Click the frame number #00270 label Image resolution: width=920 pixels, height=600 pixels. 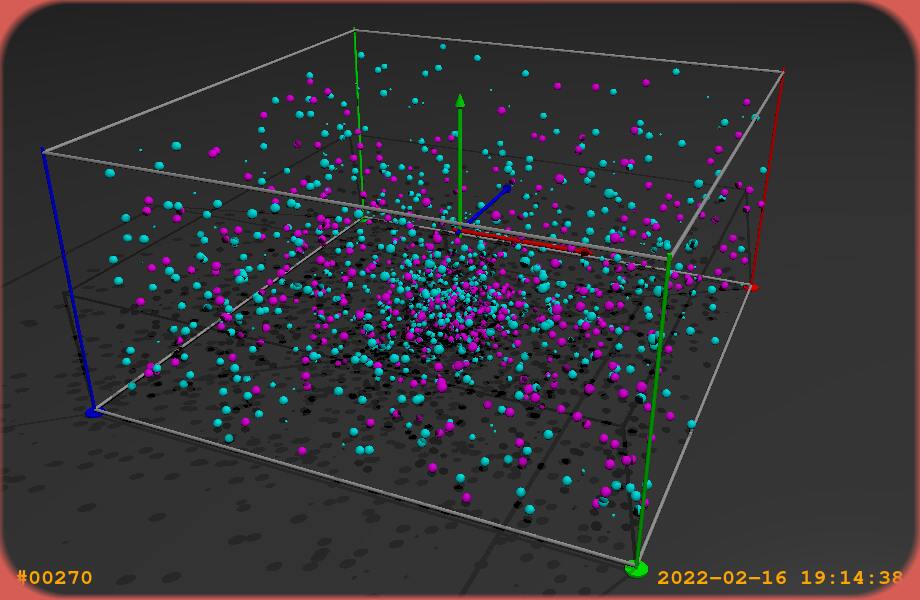54,578
